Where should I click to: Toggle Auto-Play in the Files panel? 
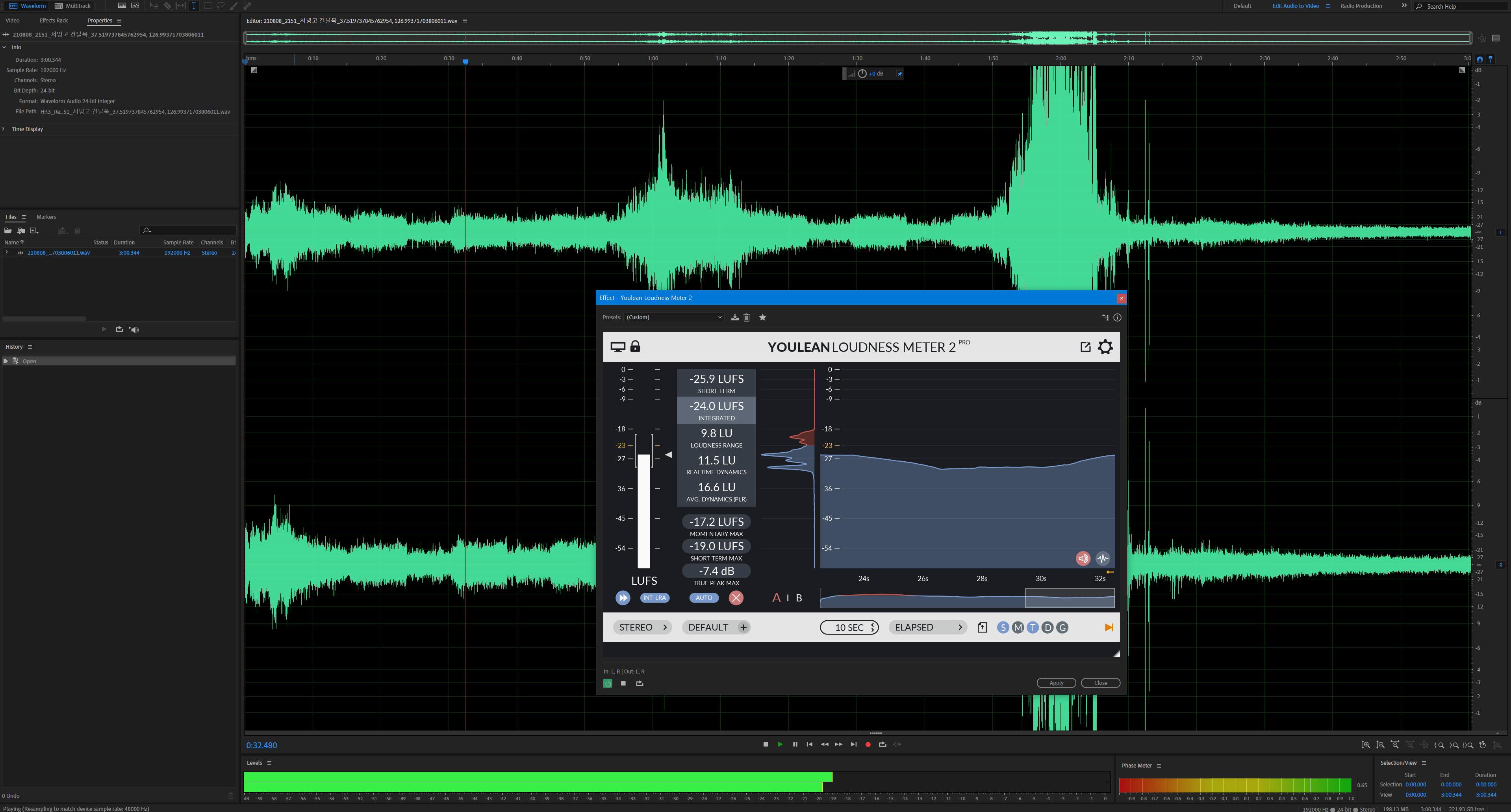[x=134, y=329]
